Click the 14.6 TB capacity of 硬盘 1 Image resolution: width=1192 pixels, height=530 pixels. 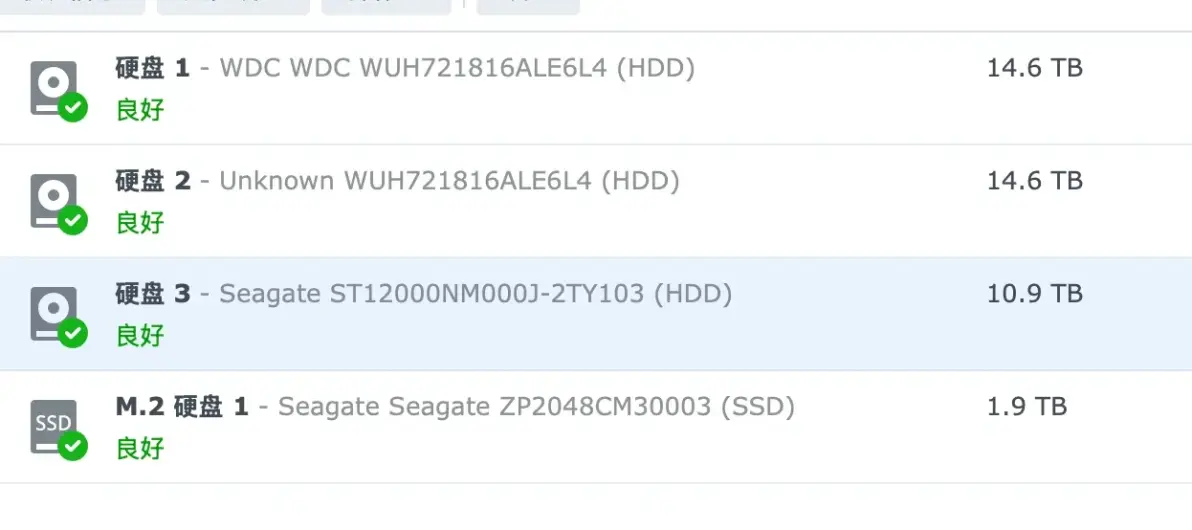1035,68
